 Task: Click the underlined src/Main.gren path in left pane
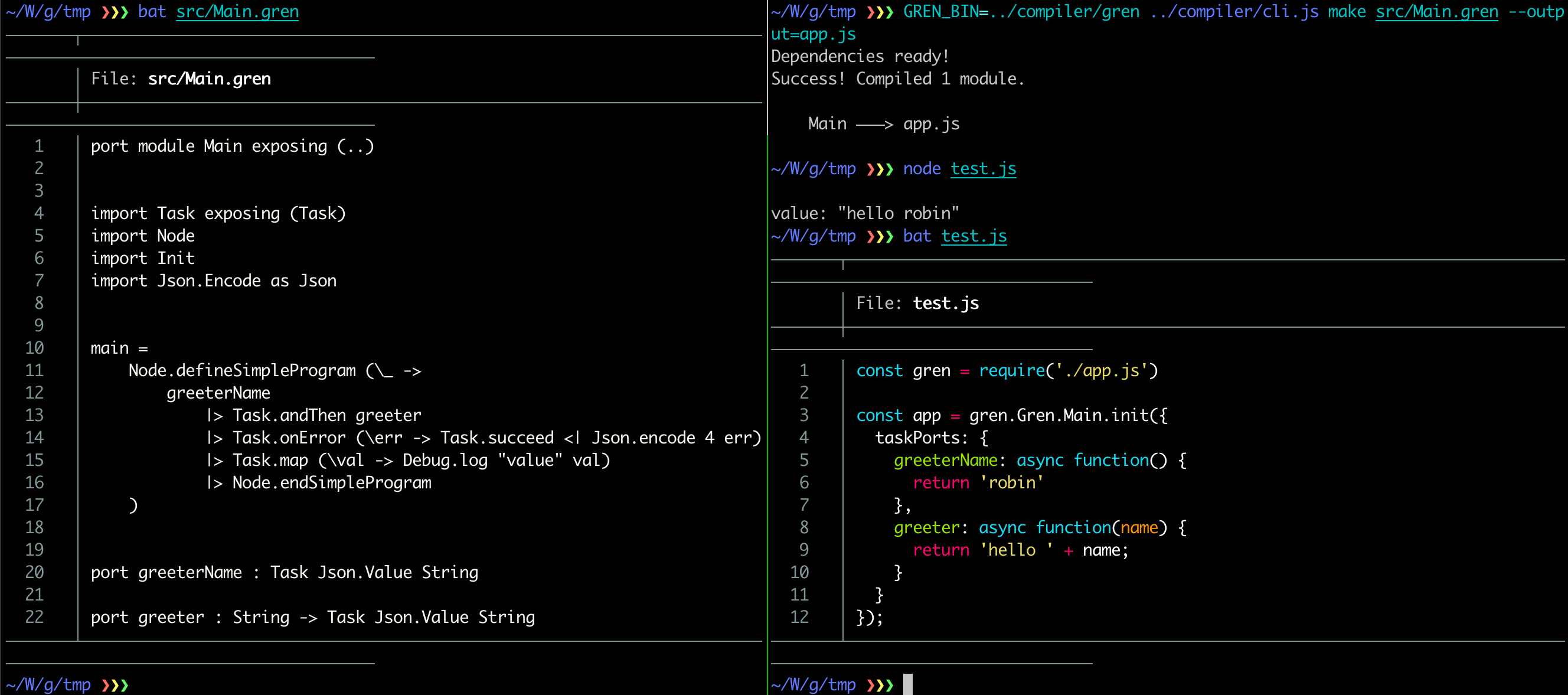[x=237, y=12]
